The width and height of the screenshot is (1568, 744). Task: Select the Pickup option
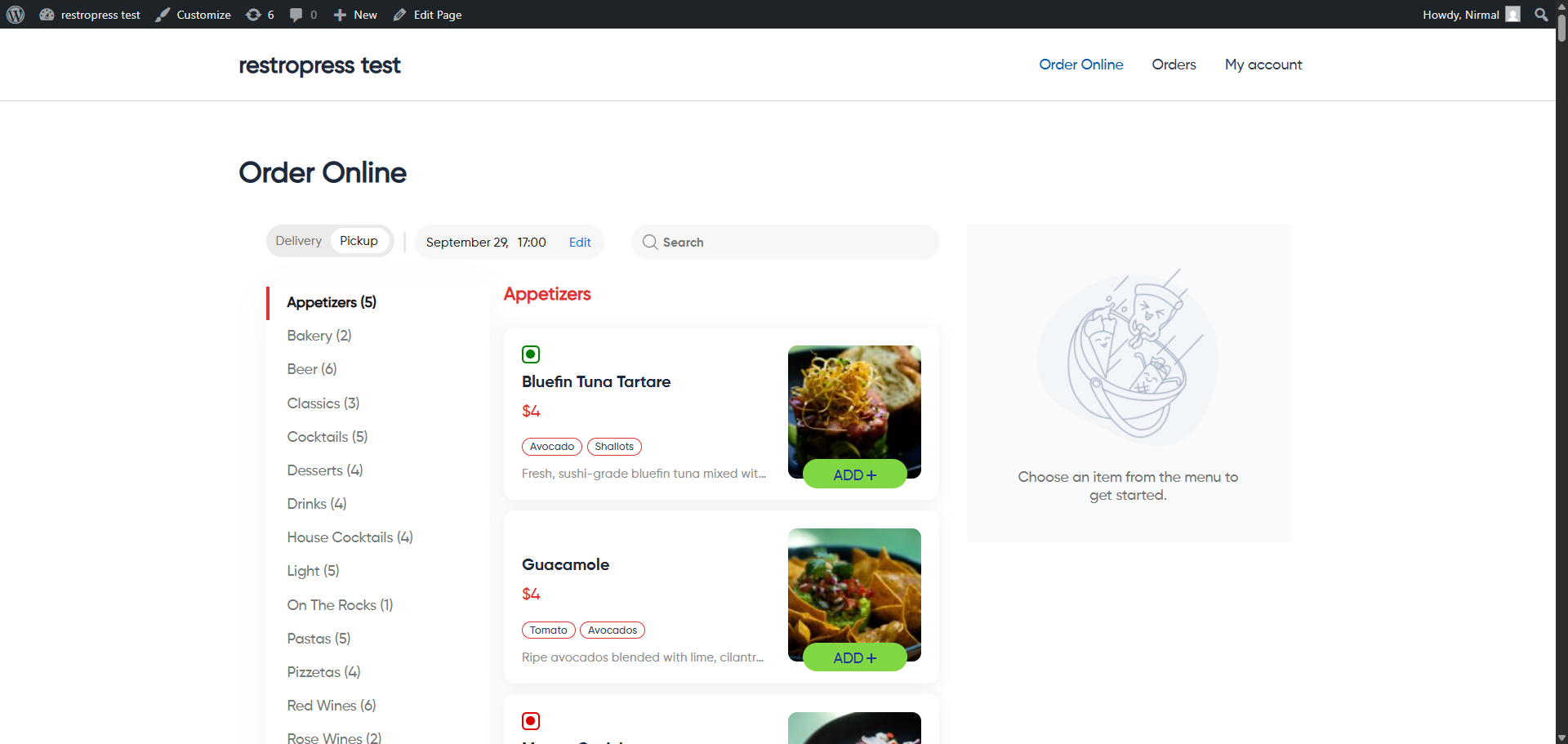(x=358, y=240)
